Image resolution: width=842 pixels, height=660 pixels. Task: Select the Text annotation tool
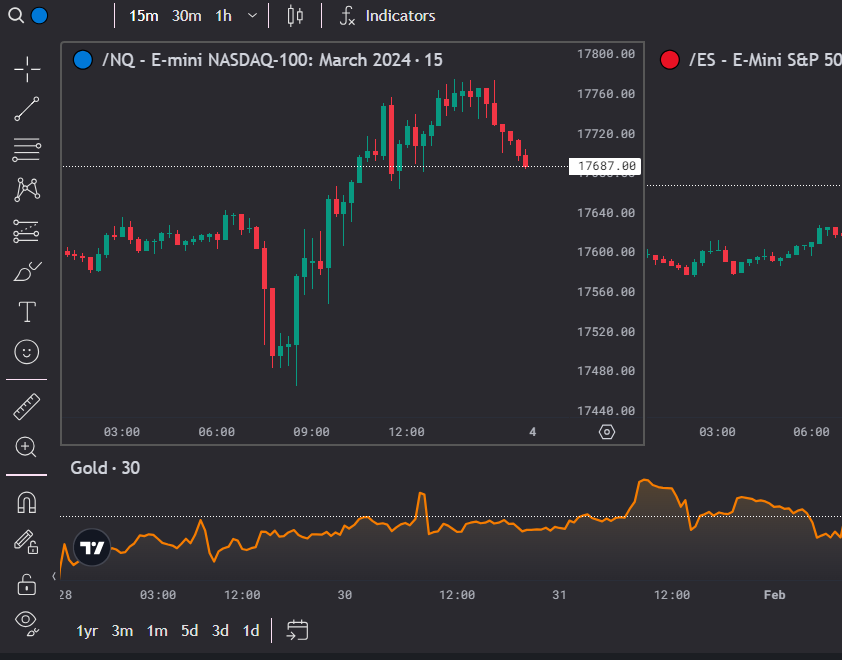click(x=27, y=311)
